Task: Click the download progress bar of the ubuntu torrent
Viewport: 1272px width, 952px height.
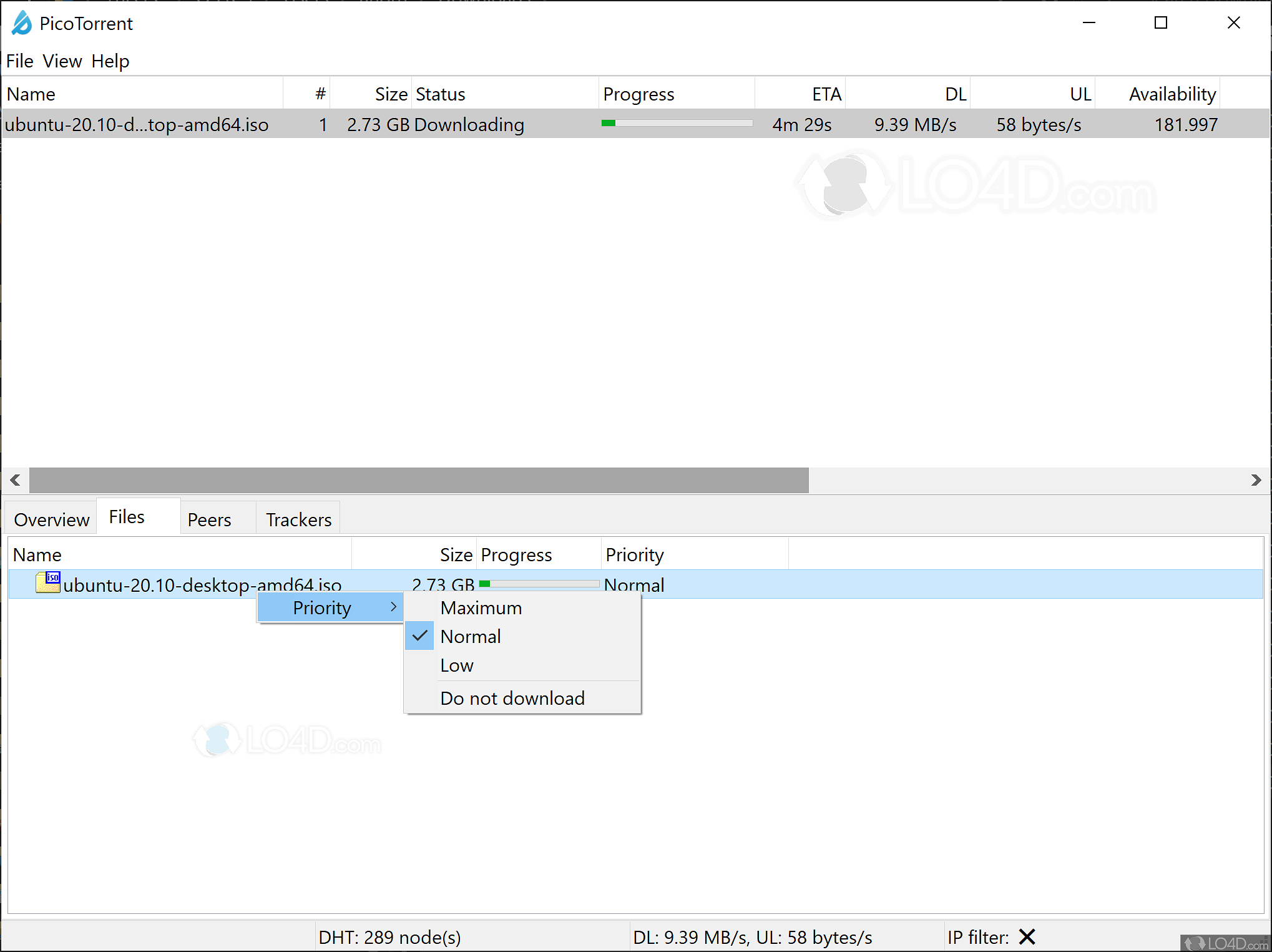Action: [676, 123]
